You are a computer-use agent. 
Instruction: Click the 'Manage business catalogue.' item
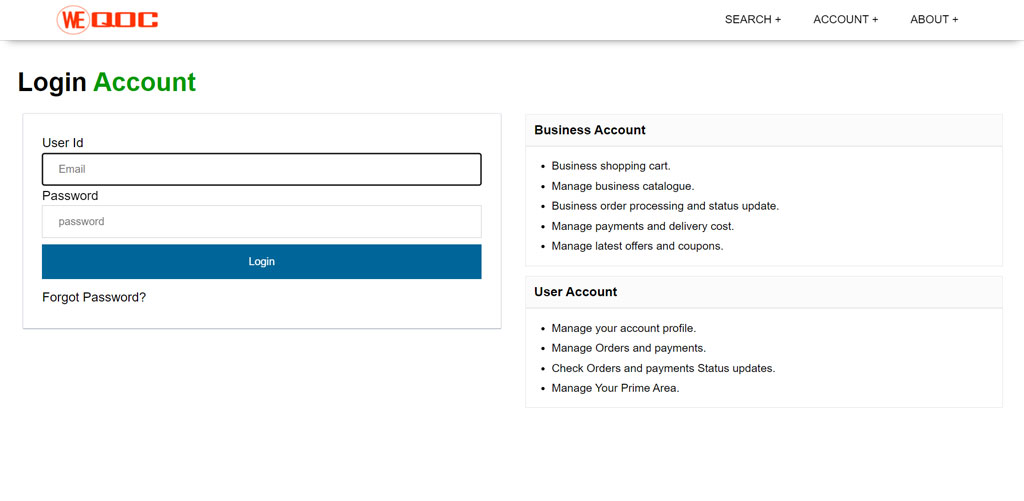(x=622, y=186)
